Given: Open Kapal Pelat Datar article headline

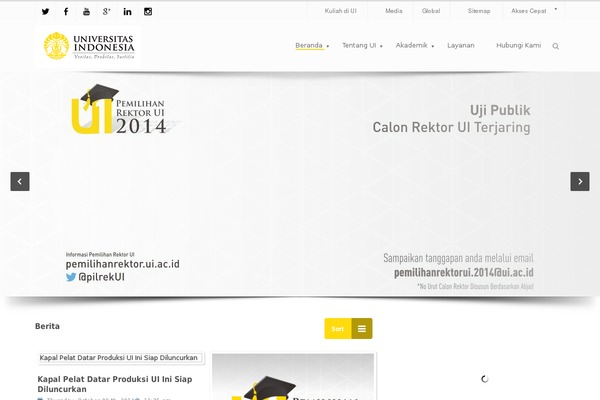Looking at the screenshot, I should coord(115,384).
